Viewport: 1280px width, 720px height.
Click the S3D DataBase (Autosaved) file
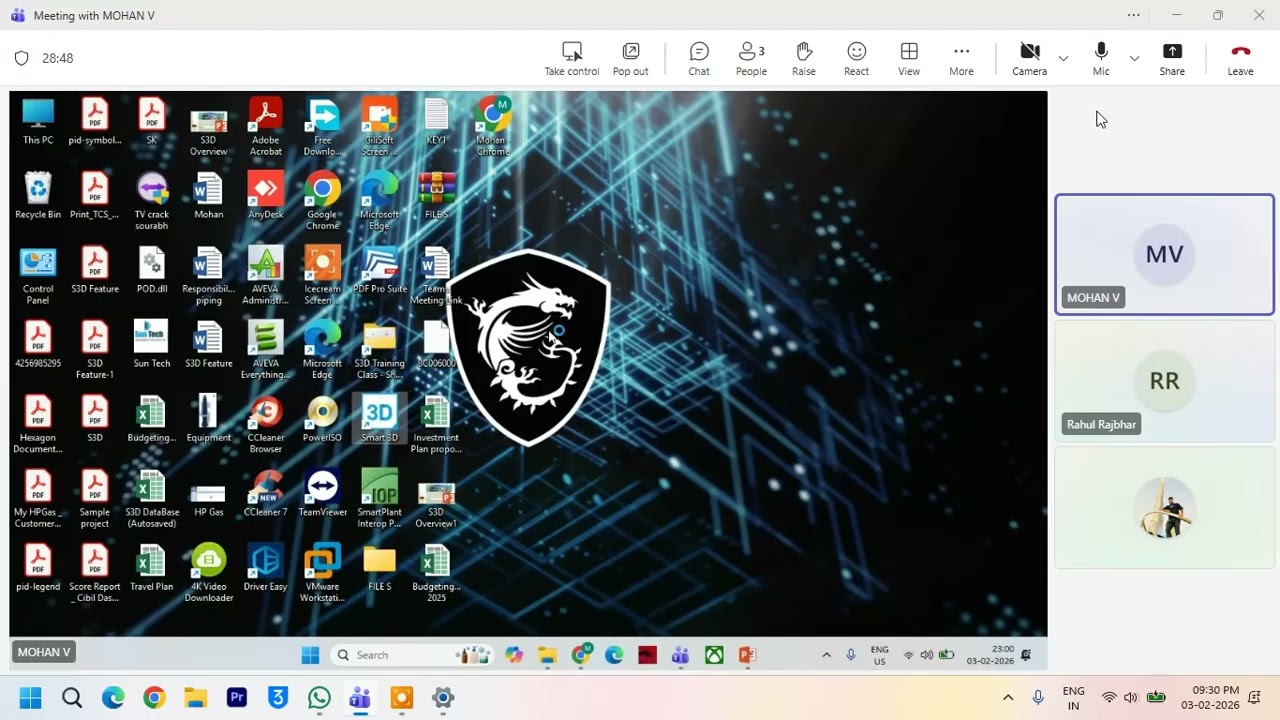point(152,499)
